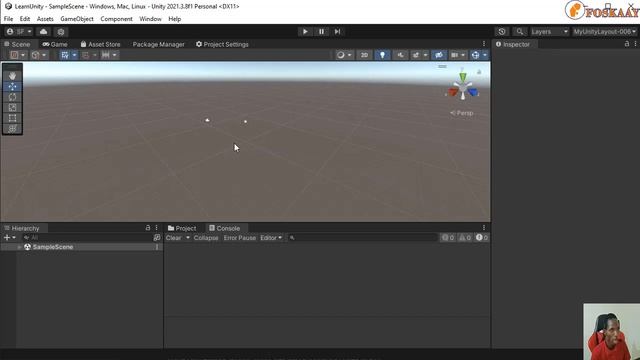Open the Inspector panel kebab menu
Viewport: 640px width, 360px height.
635,44
